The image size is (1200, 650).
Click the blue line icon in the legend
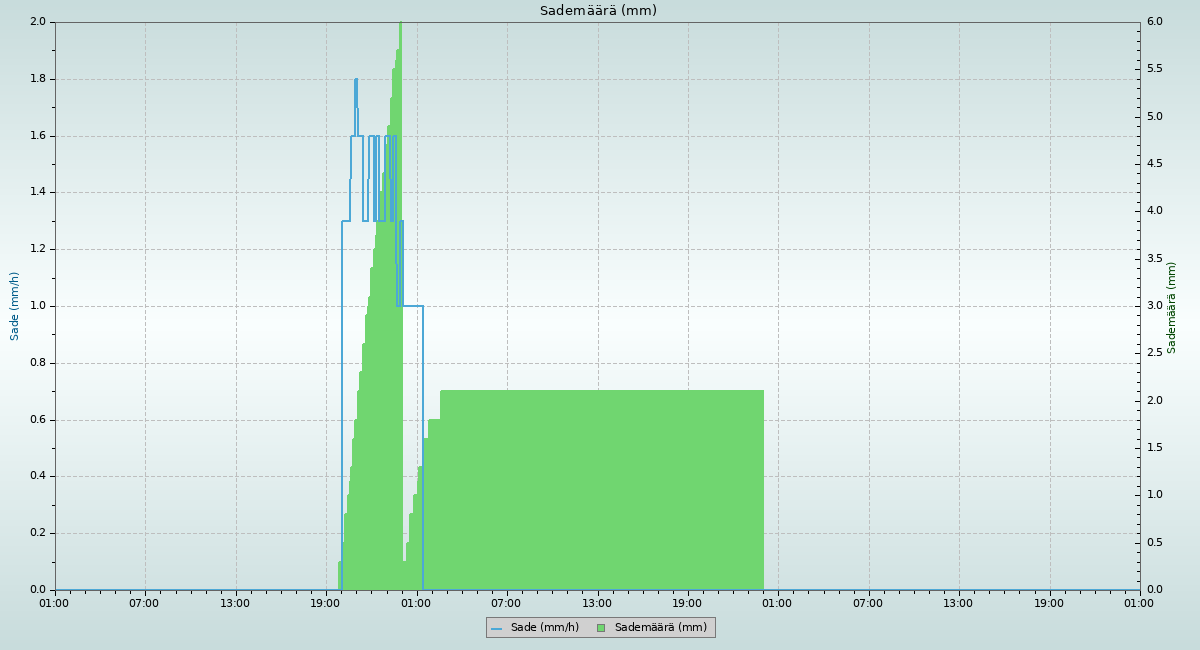[x=496, y=628]
